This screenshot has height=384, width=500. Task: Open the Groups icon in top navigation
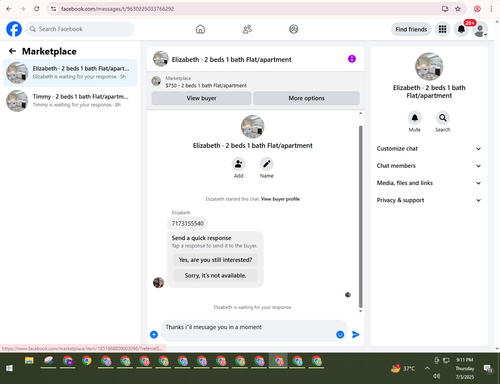tap(294, 29)
